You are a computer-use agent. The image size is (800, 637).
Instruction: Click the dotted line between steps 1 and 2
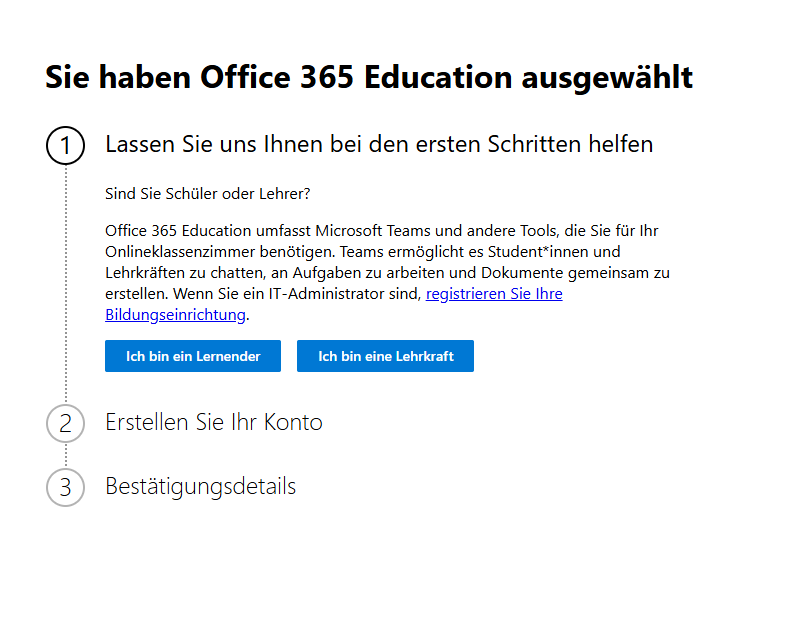pos(66,280)
